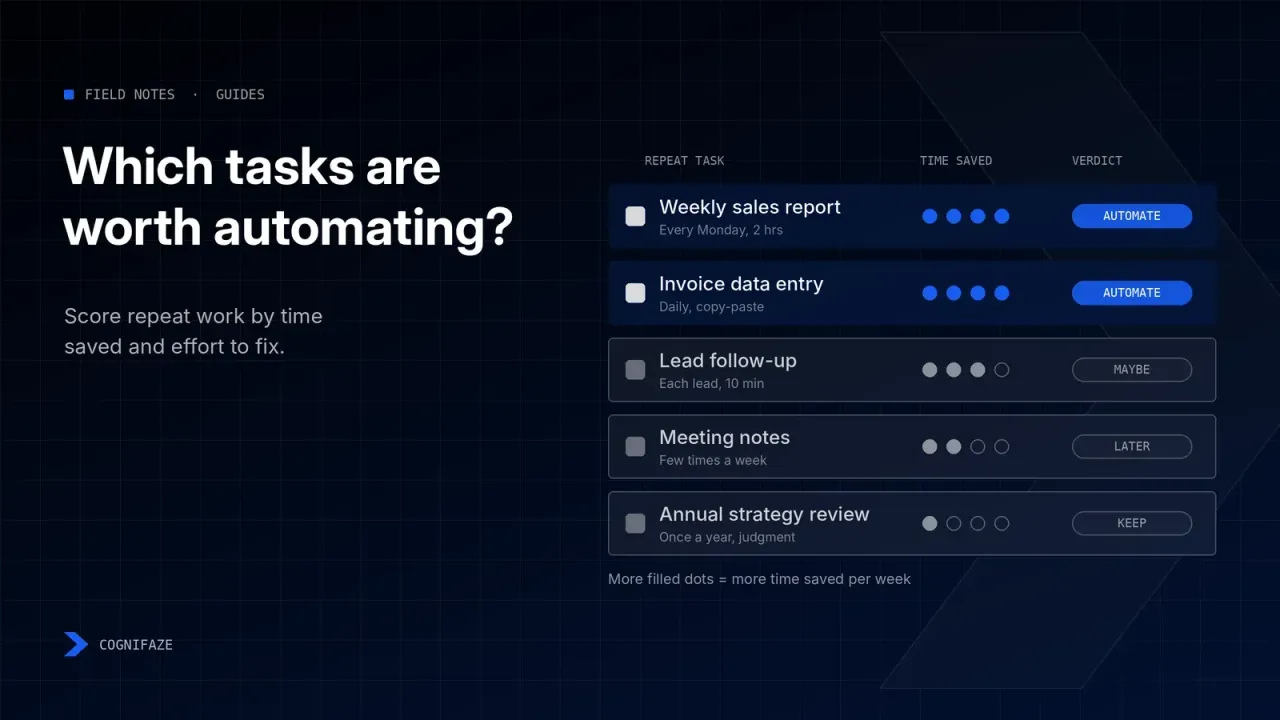This screenshot has width=1280, height=720.
Task: Click the 'Meeting notes' task title
Action: coord(724,438)
